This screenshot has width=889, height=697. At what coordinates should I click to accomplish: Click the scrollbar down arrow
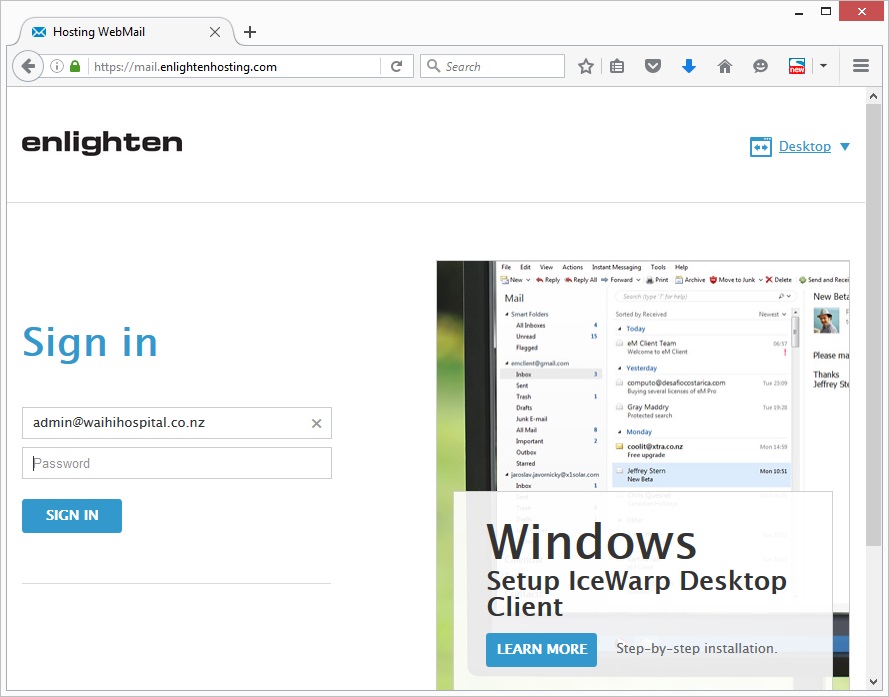873,682
